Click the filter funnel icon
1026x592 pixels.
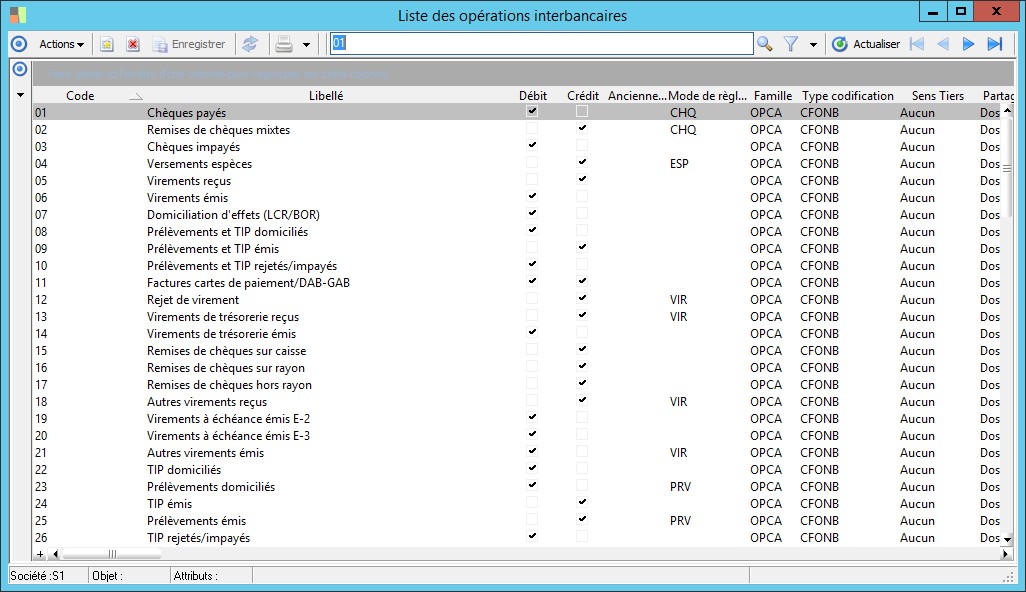click(x=791, y=44)
